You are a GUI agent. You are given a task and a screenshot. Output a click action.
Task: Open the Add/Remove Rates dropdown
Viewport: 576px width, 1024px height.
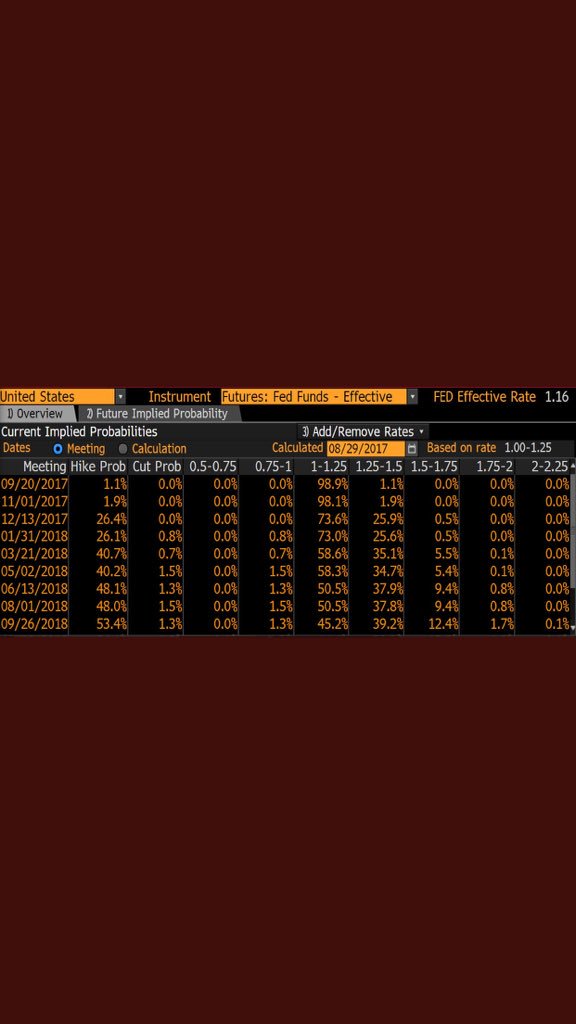363,432
